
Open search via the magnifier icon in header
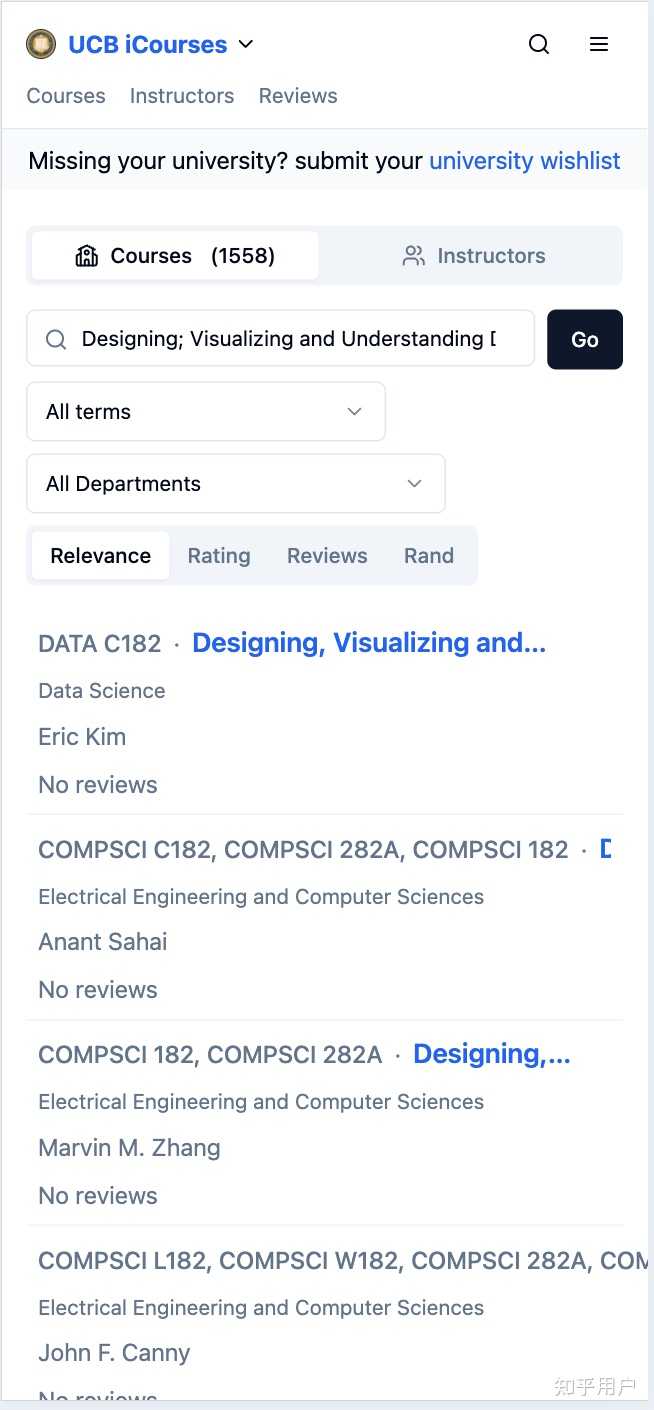click(539, 44)
